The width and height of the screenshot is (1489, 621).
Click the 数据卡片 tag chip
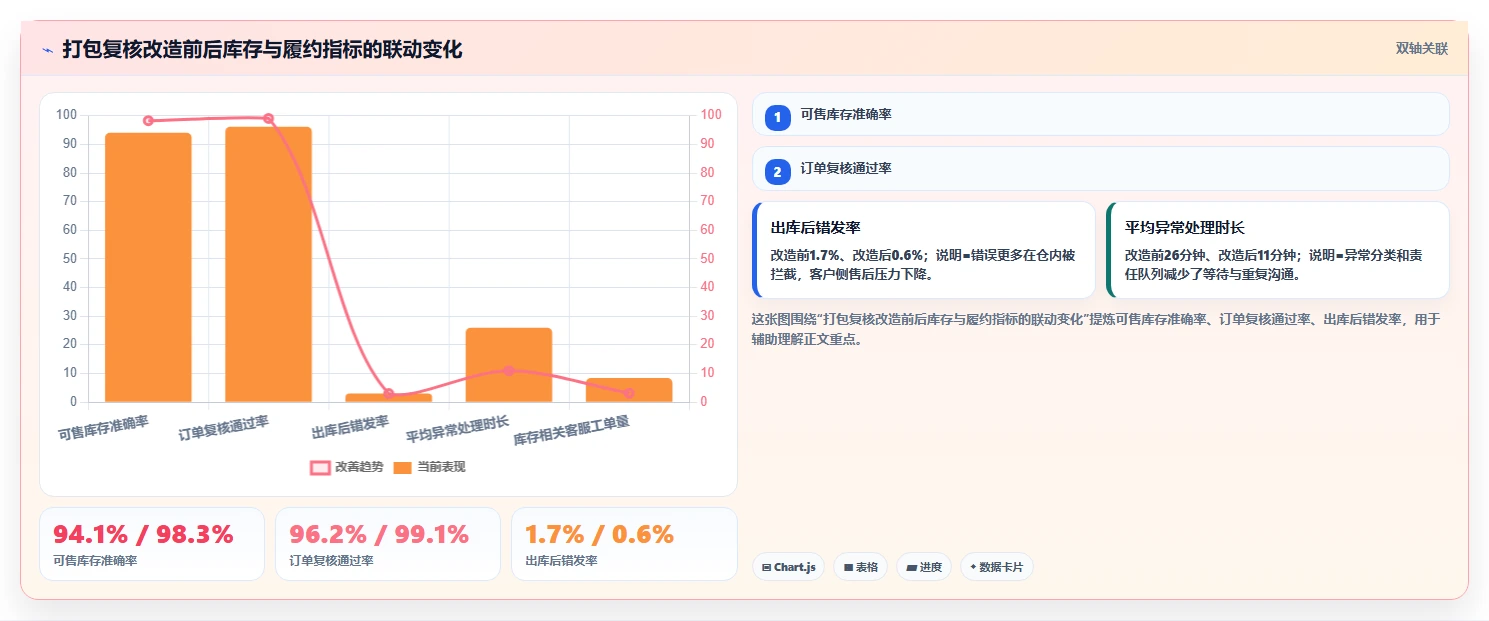click(996, 567)
